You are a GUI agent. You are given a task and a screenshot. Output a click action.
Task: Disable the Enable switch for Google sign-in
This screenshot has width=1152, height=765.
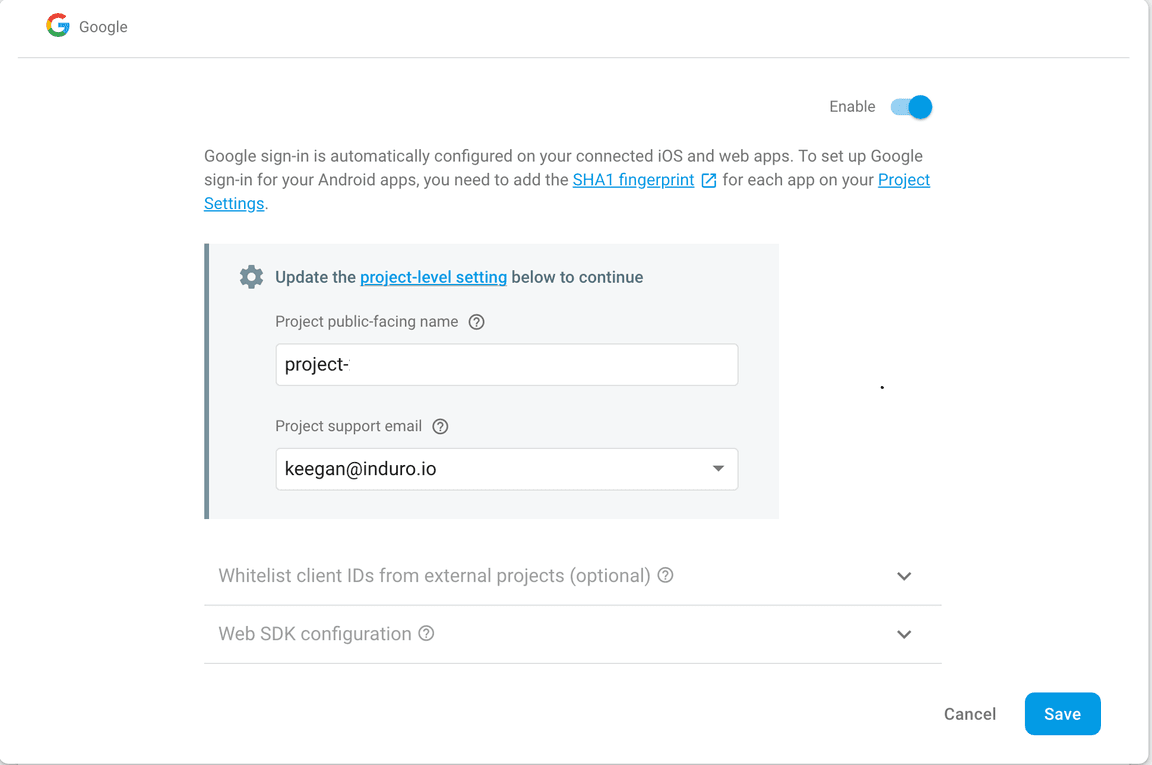coord(911,106)
